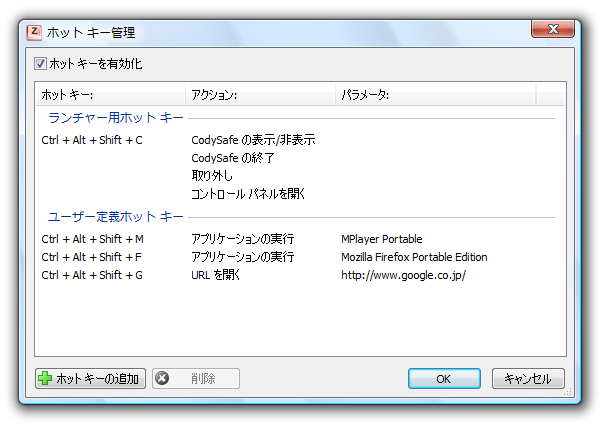Select the Ctrl + Alt + Shift + C hotkey
This screenshot has width=604, height=429.
[x=92, y=140]
